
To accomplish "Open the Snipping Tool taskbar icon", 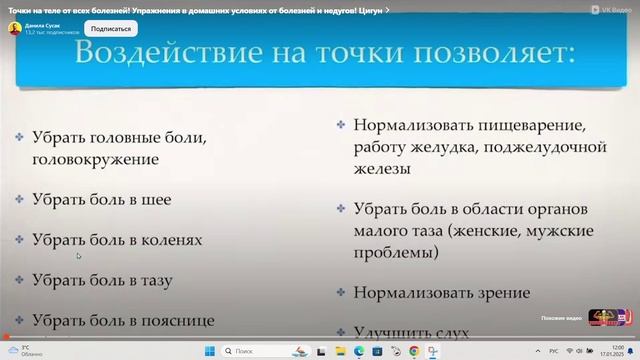I will pos(433,351).
